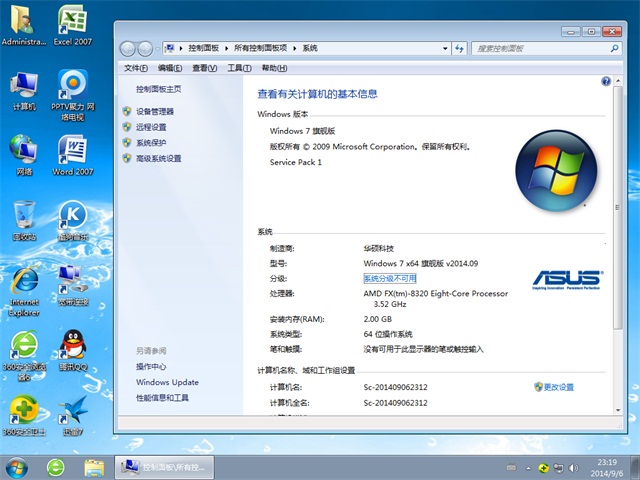The height and width of the screenshot is (480, 640).
Task: Open file explorer from taskbar
Action: [x=94, y=466]
